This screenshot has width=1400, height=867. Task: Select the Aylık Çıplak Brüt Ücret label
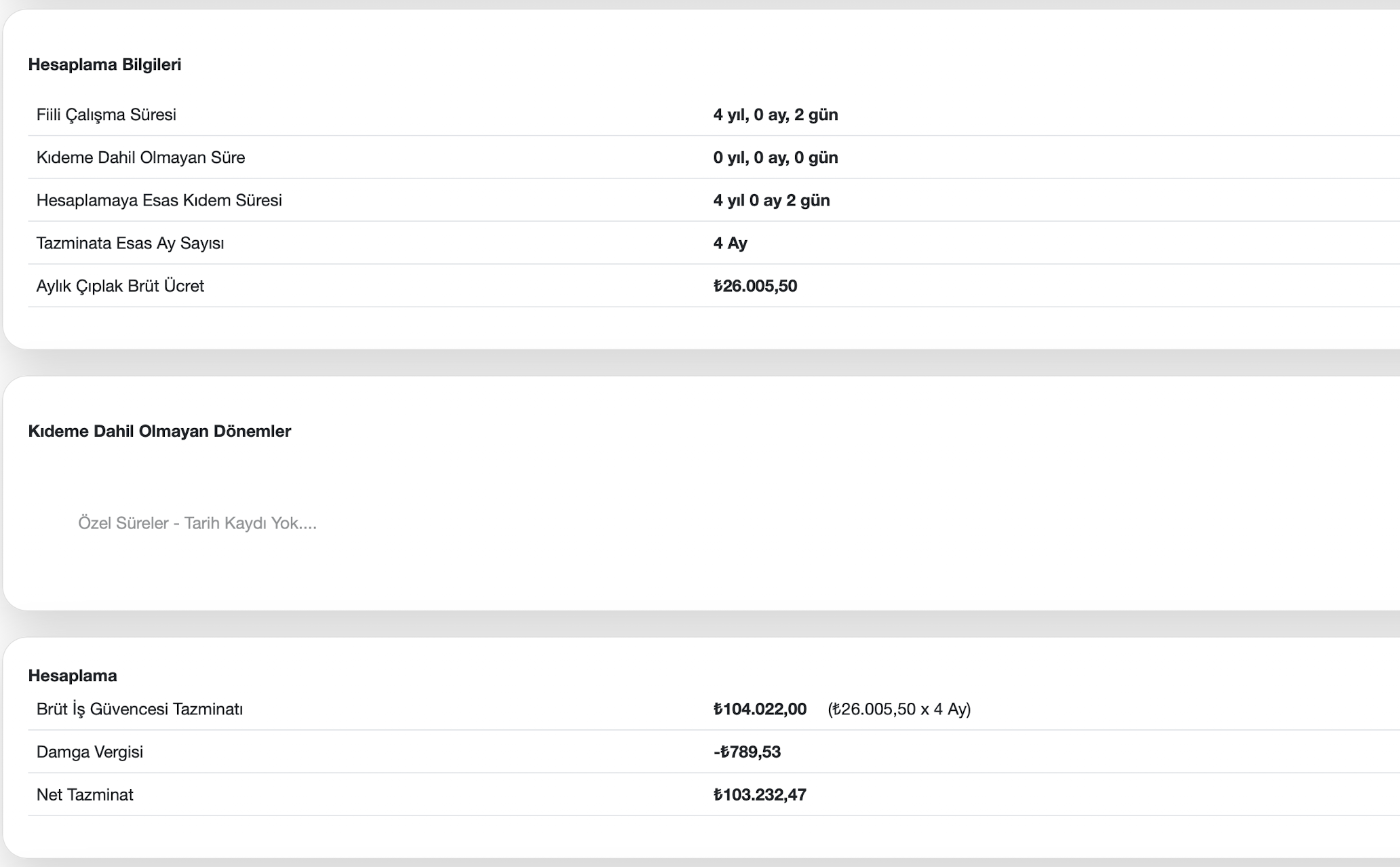pos(120,286)
